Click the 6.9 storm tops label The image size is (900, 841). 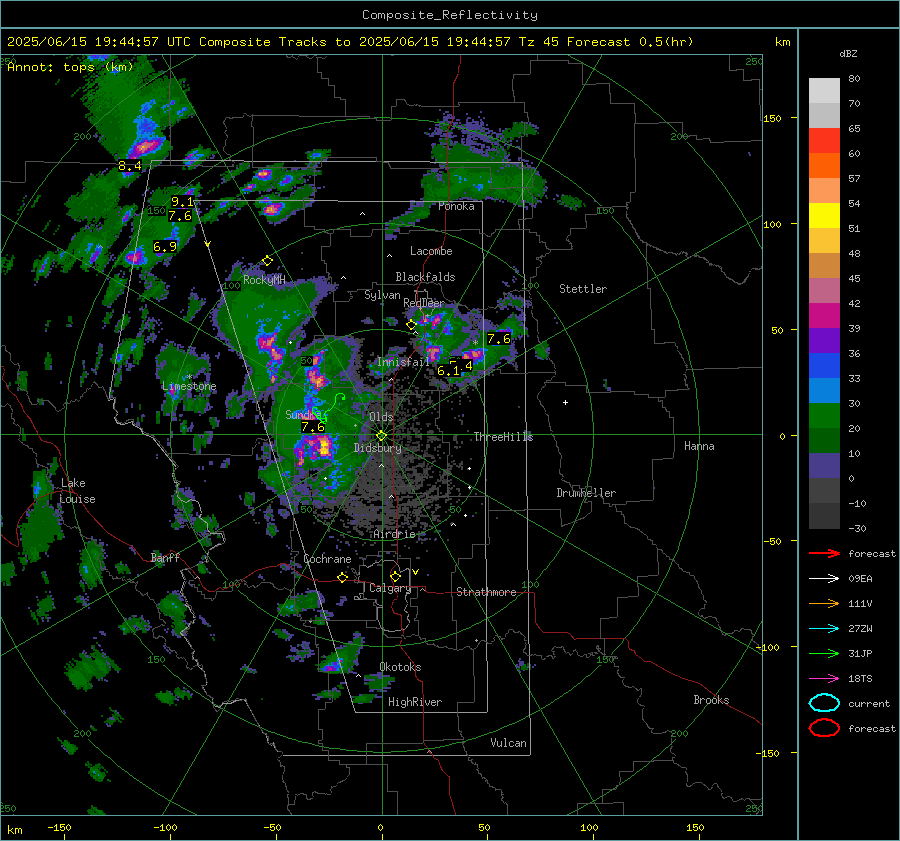[165, 247]
